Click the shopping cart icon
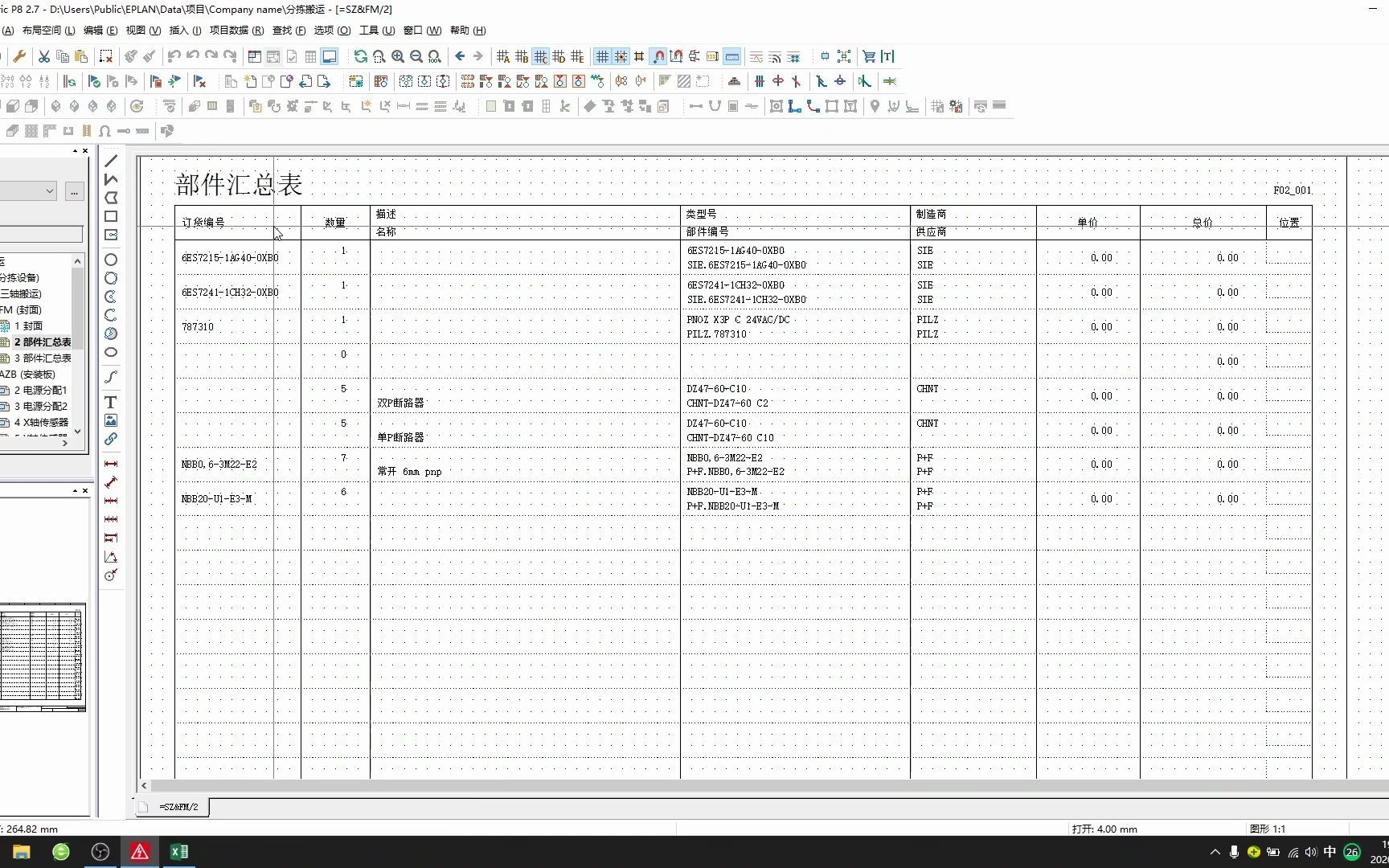This screenshot has width=1389, height=868. click(869, 56)
